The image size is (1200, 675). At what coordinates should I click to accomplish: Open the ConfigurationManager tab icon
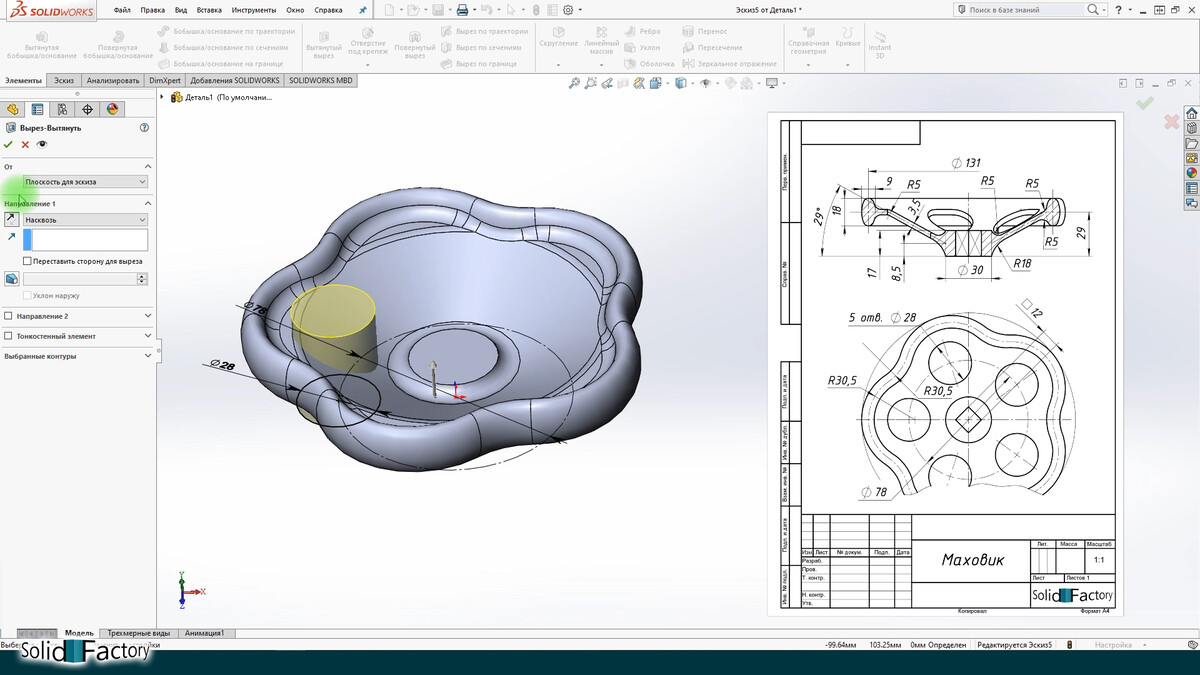[62, 109]
